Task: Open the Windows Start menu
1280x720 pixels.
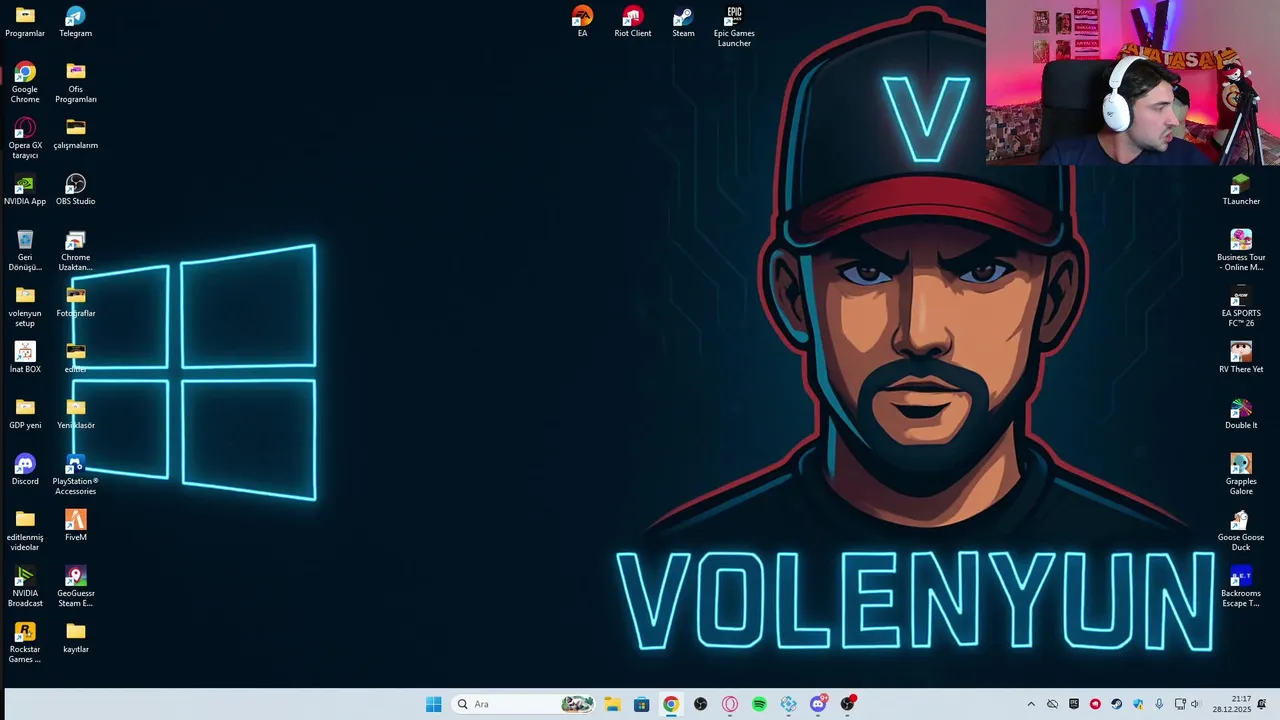Action: coord(433,704)
